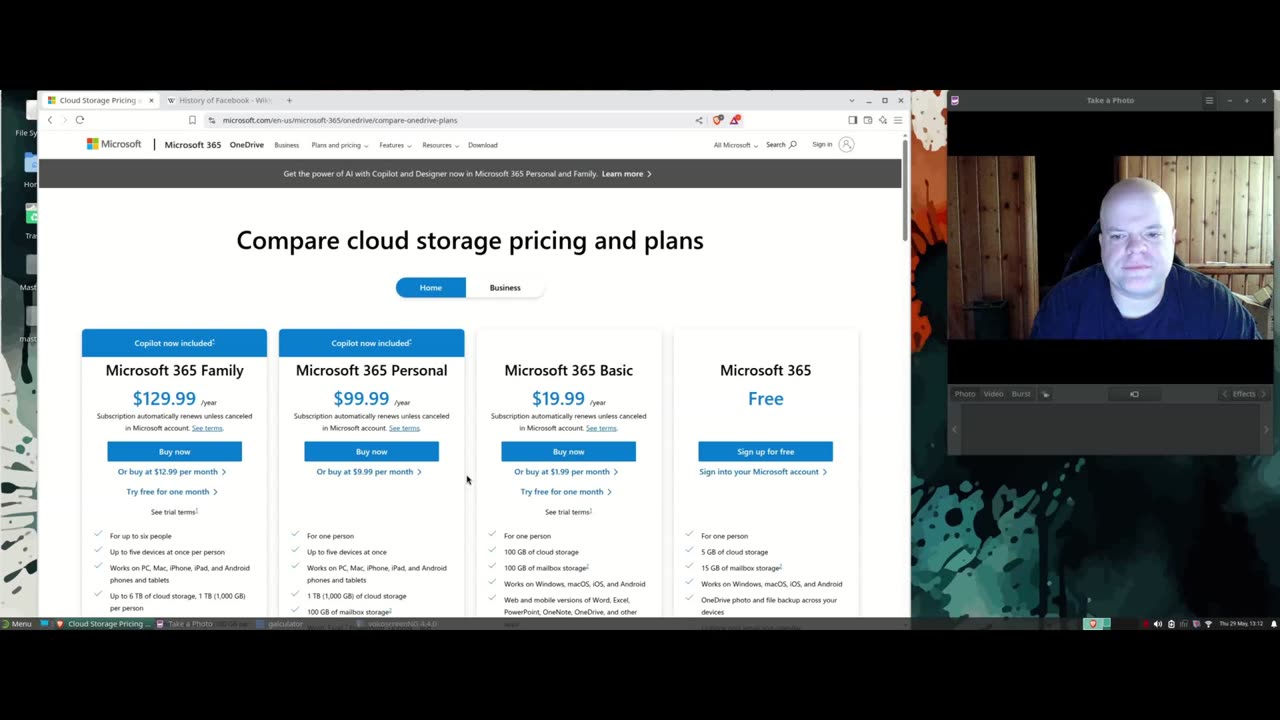The image size is (1280, 720).
Task: Open Family Try free for one month
Action: pos(172,492)
